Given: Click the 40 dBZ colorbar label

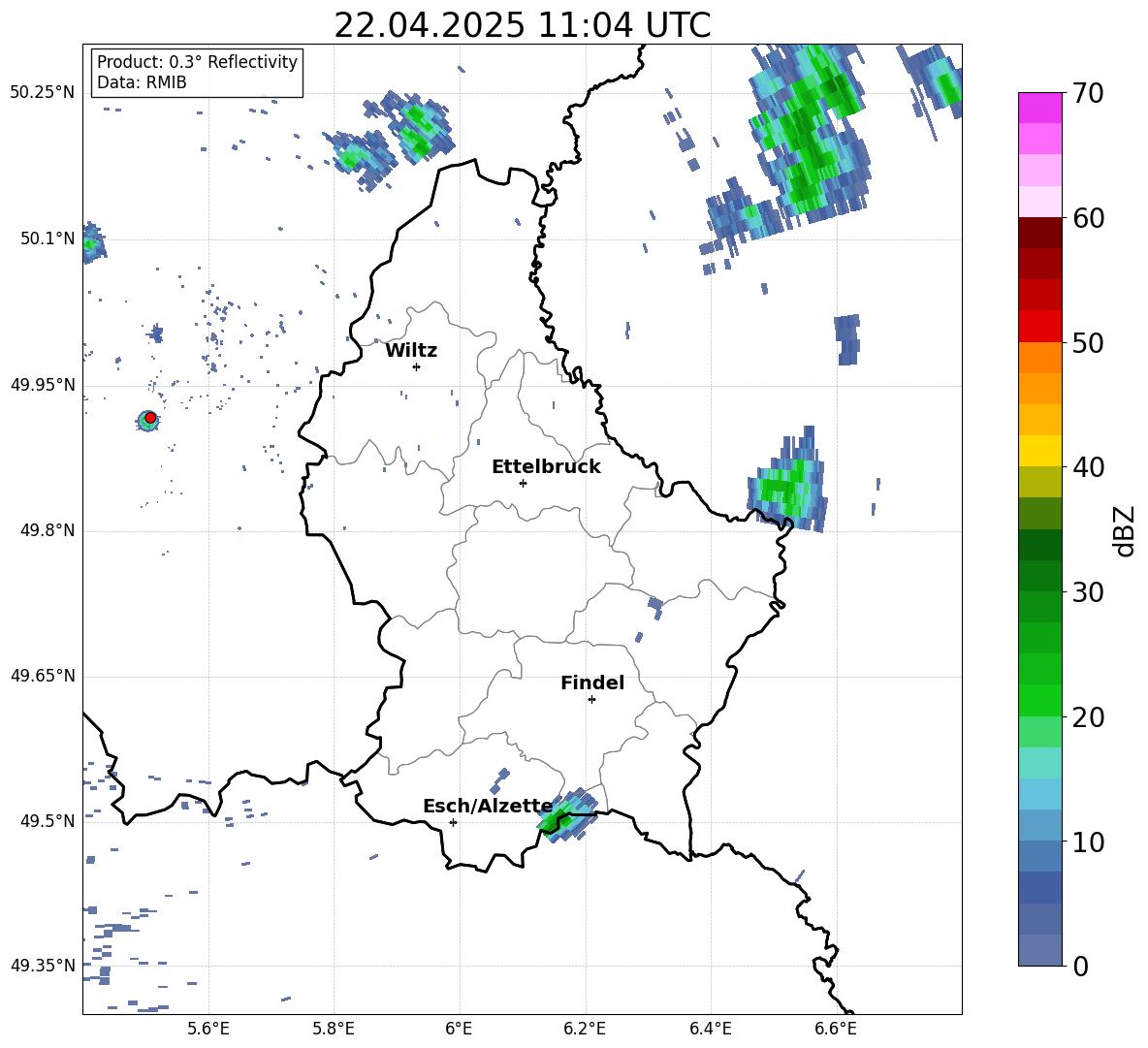Looking at the screenshot, I should (1088, 467).
